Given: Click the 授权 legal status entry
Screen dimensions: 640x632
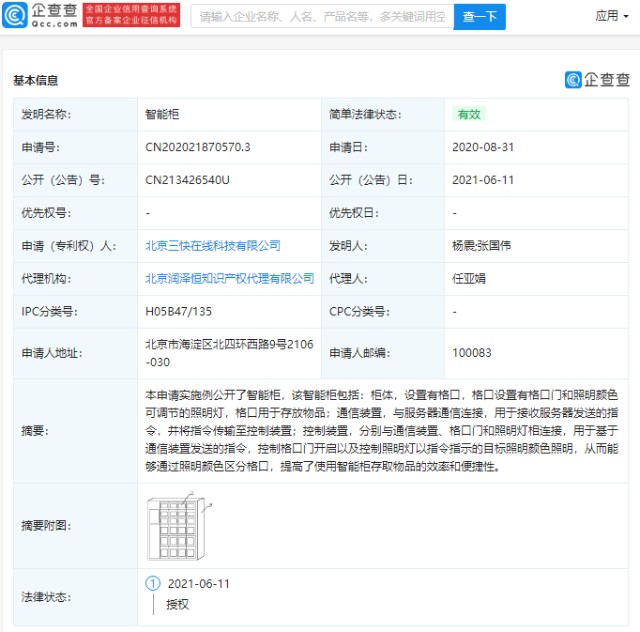Looking at the screenshot, I should (178, 604).
